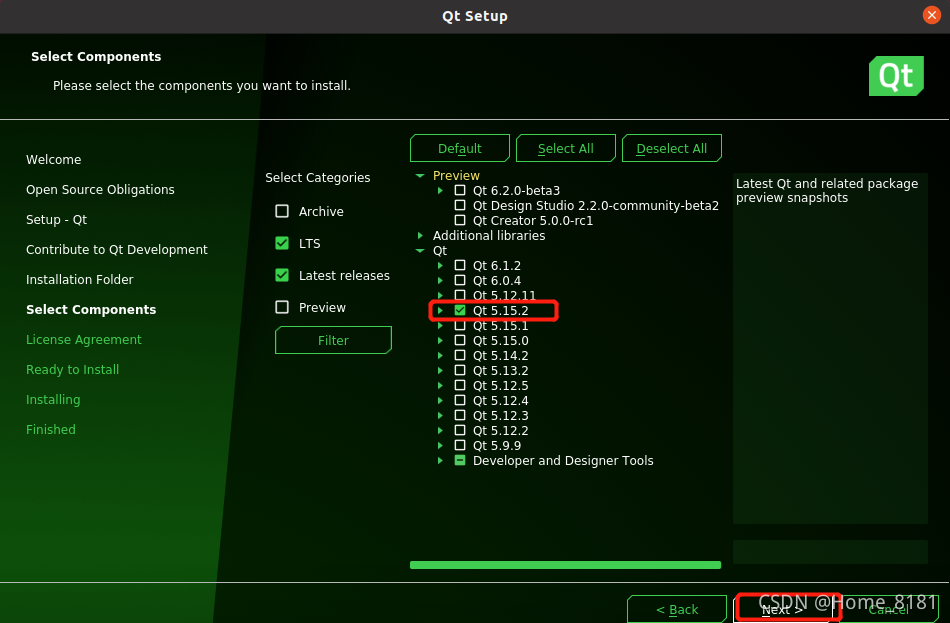The image size is (950, 623).
Task: Check the Qt 5.15.0 component
Action: 460,340
